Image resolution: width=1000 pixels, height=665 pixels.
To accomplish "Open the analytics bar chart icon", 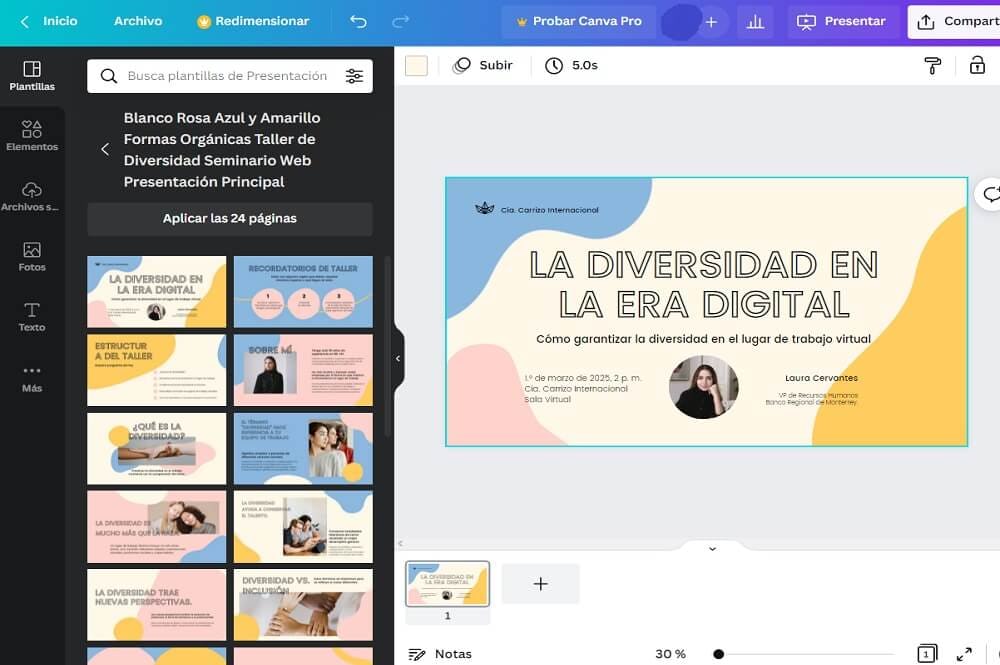I will click(x=755, y=21).
